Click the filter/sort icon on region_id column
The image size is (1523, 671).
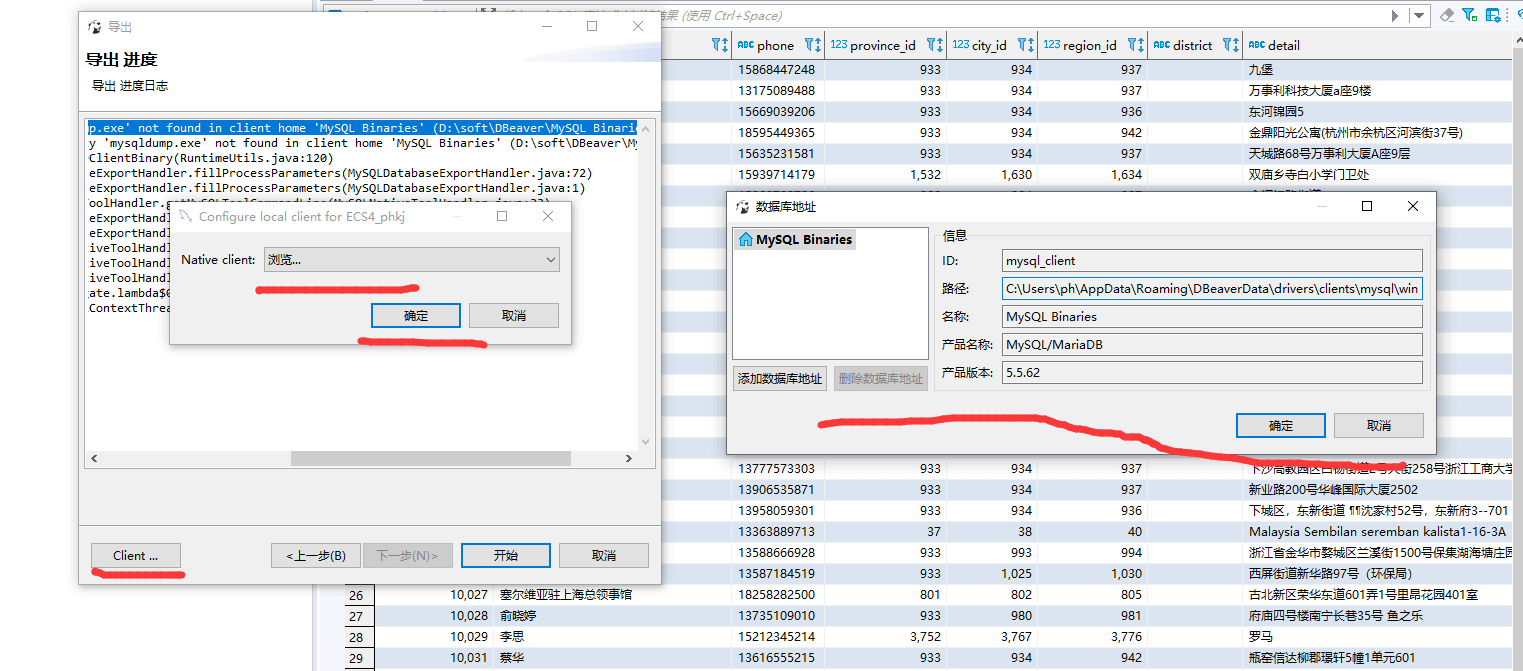[x=1135, y=45]
